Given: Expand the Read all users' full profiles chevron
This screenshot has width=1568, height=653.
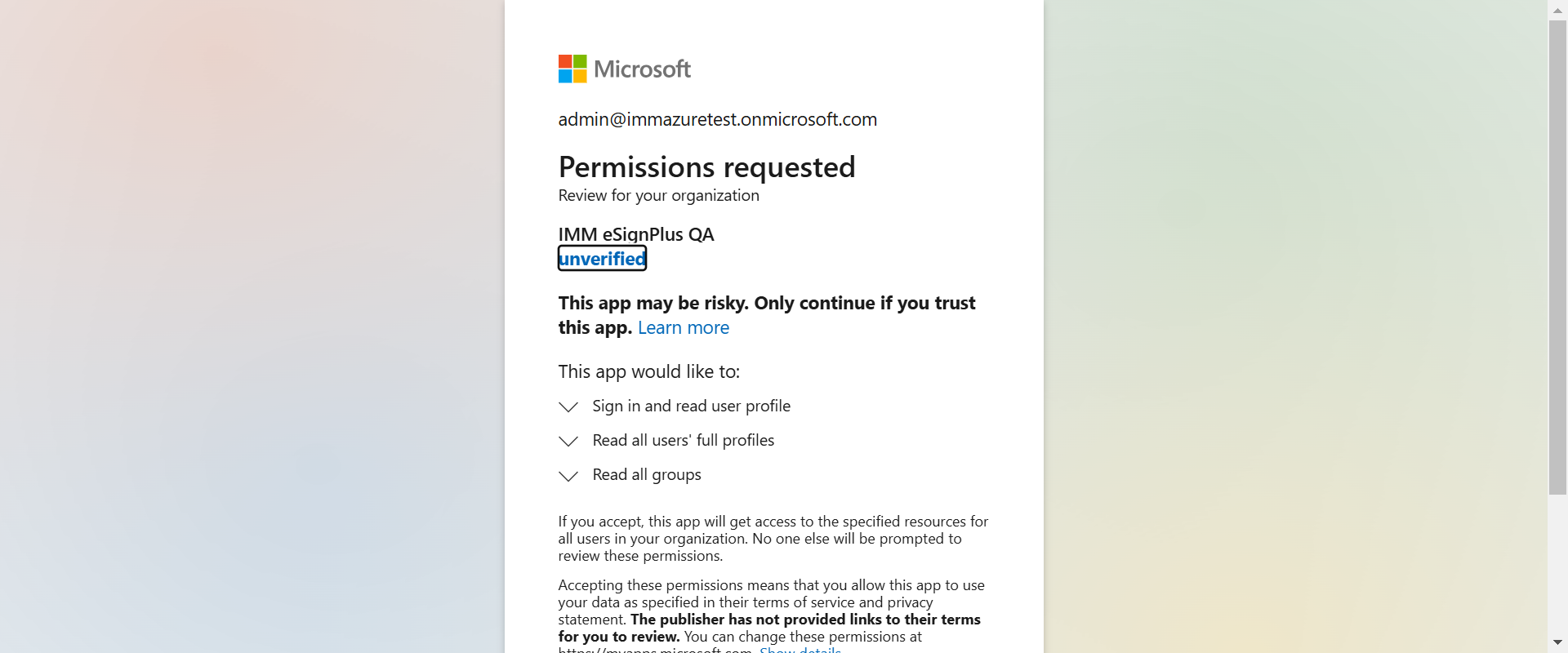Looking at the screenshot, I should click(568, 441).
